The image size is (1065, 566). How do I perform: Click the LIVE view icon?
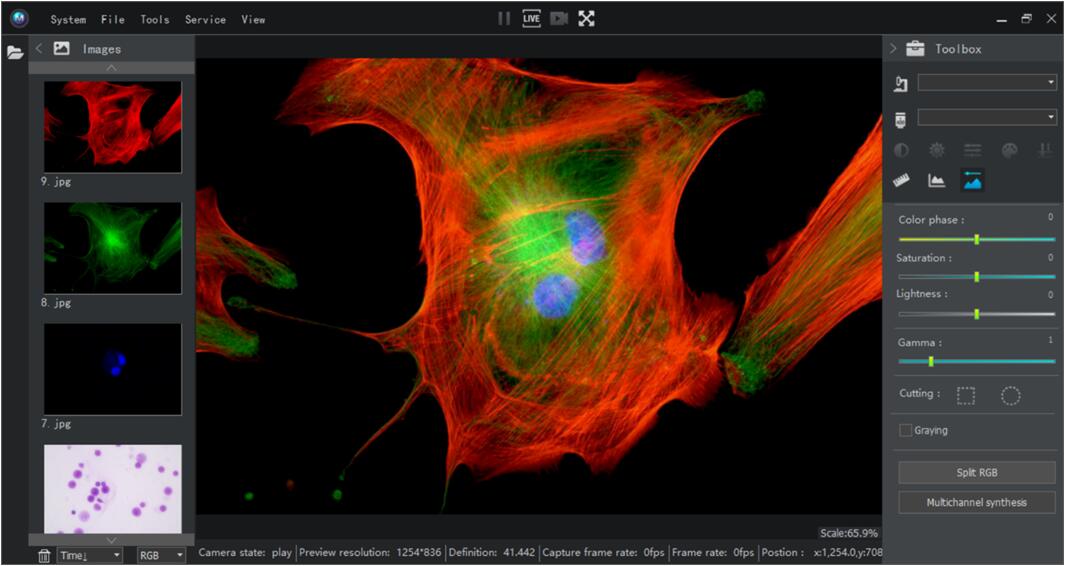(531, 18)
